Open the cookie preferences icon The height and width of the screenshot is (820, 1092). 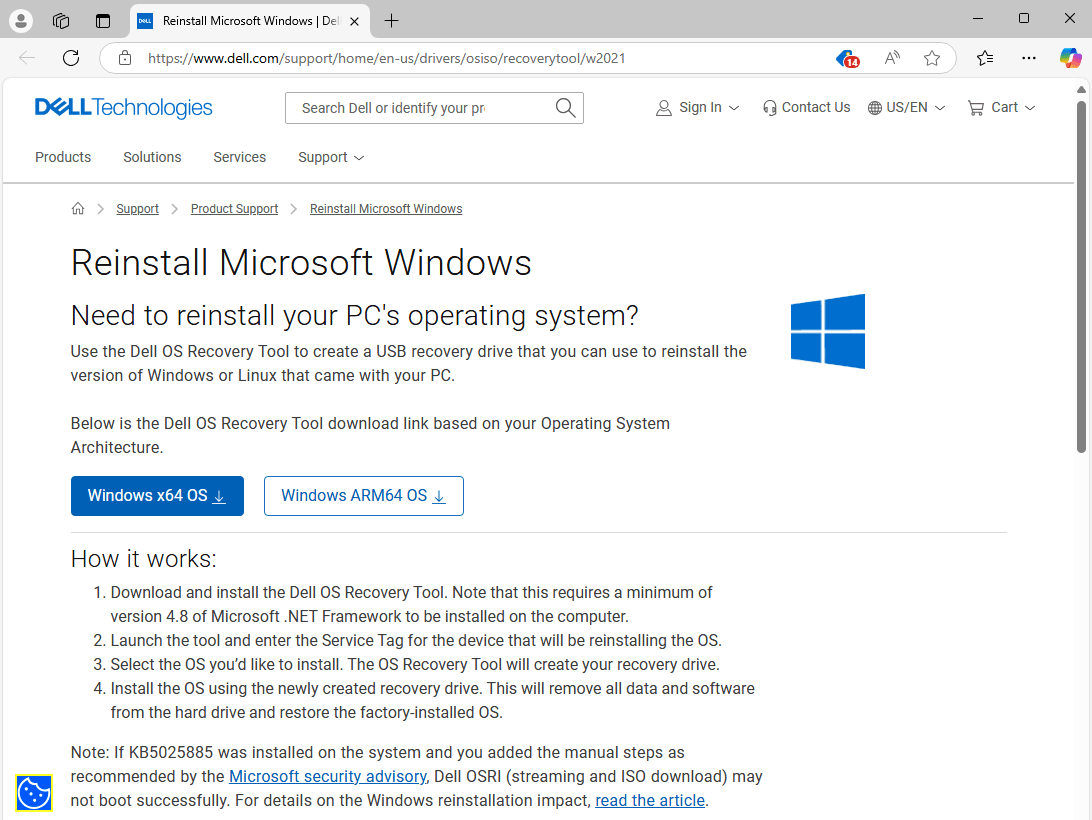[34, 793]
